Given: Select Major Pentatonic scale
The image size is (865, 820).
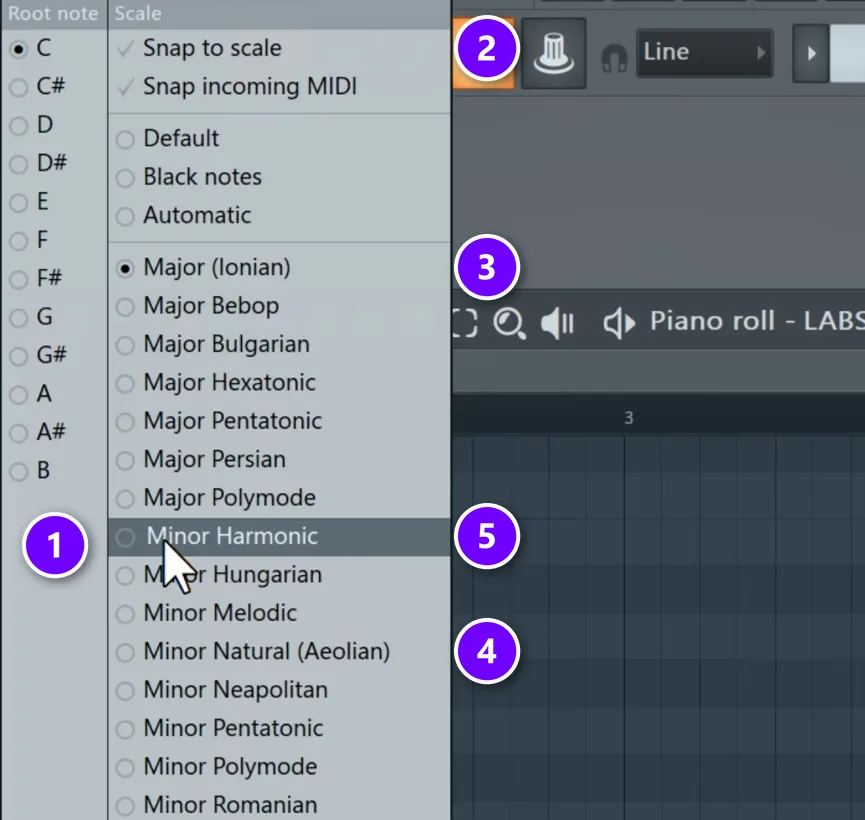Looking at the screenshot, I should click(279, 421).
